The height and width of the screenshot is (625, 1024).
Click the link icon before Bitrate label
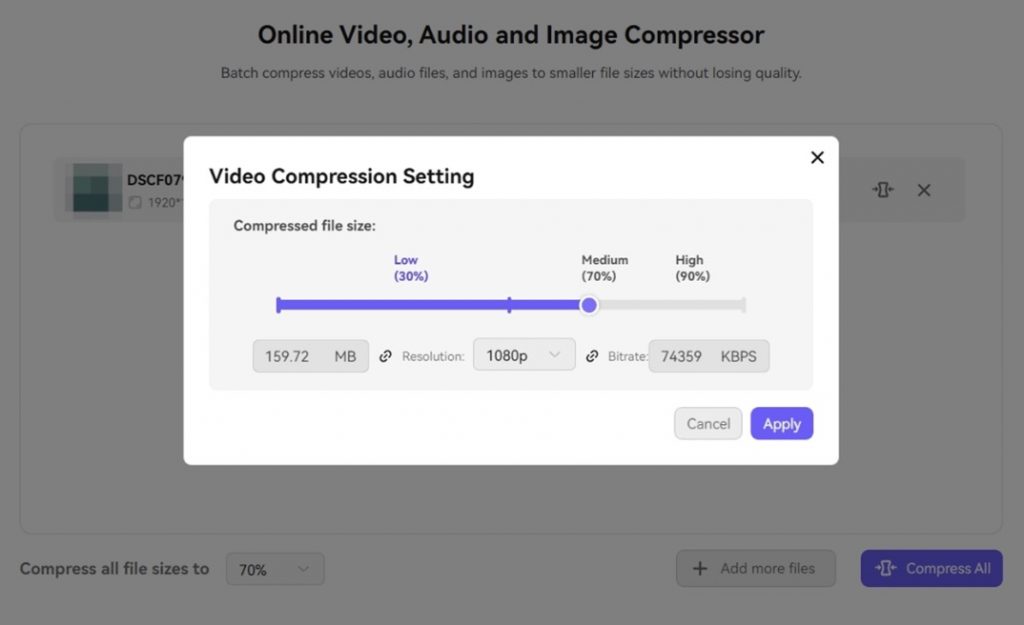592,356
